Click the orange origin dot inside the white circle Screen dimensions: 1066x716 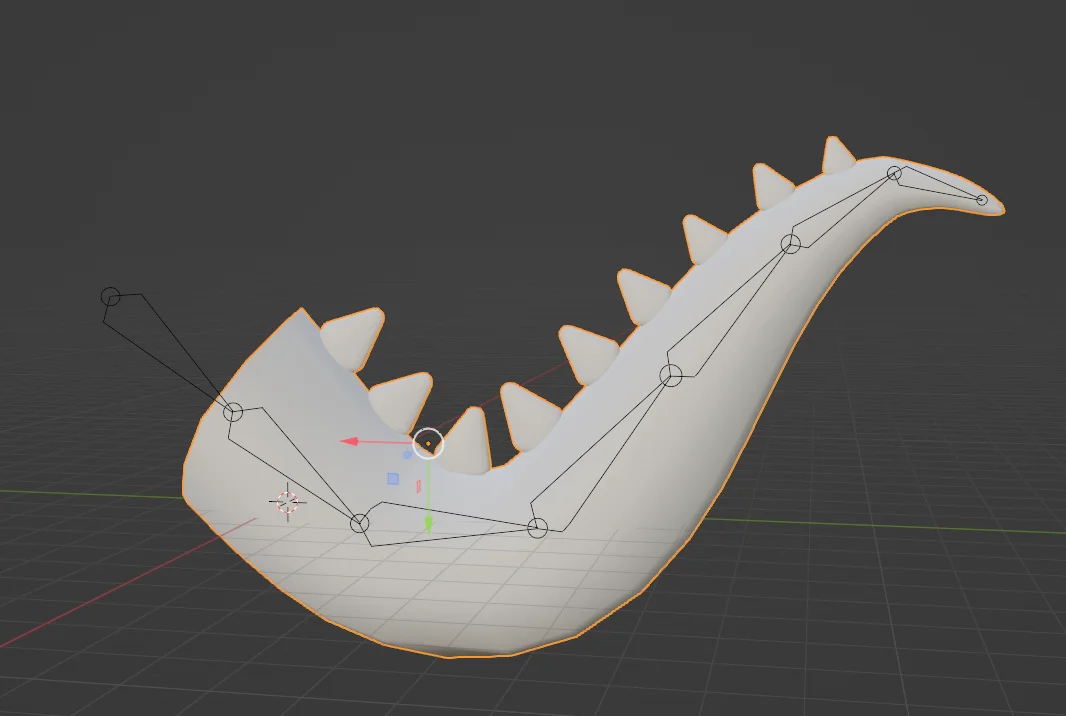click(429, 443)
